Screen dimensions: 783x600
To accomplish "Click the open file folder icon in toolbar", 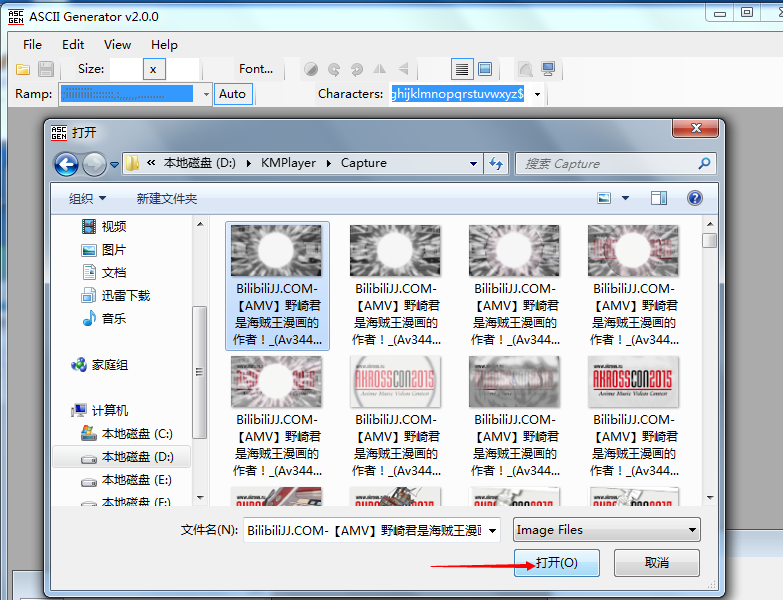I will click(22, 69).
